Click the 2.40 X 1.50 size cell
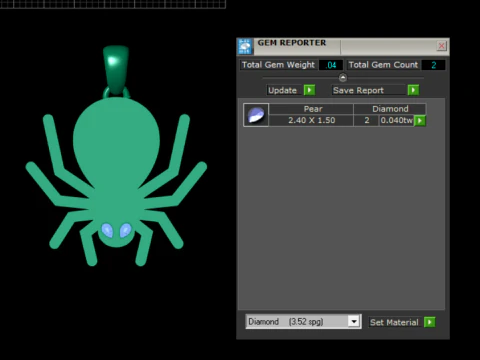 click(x=311, y=120)
